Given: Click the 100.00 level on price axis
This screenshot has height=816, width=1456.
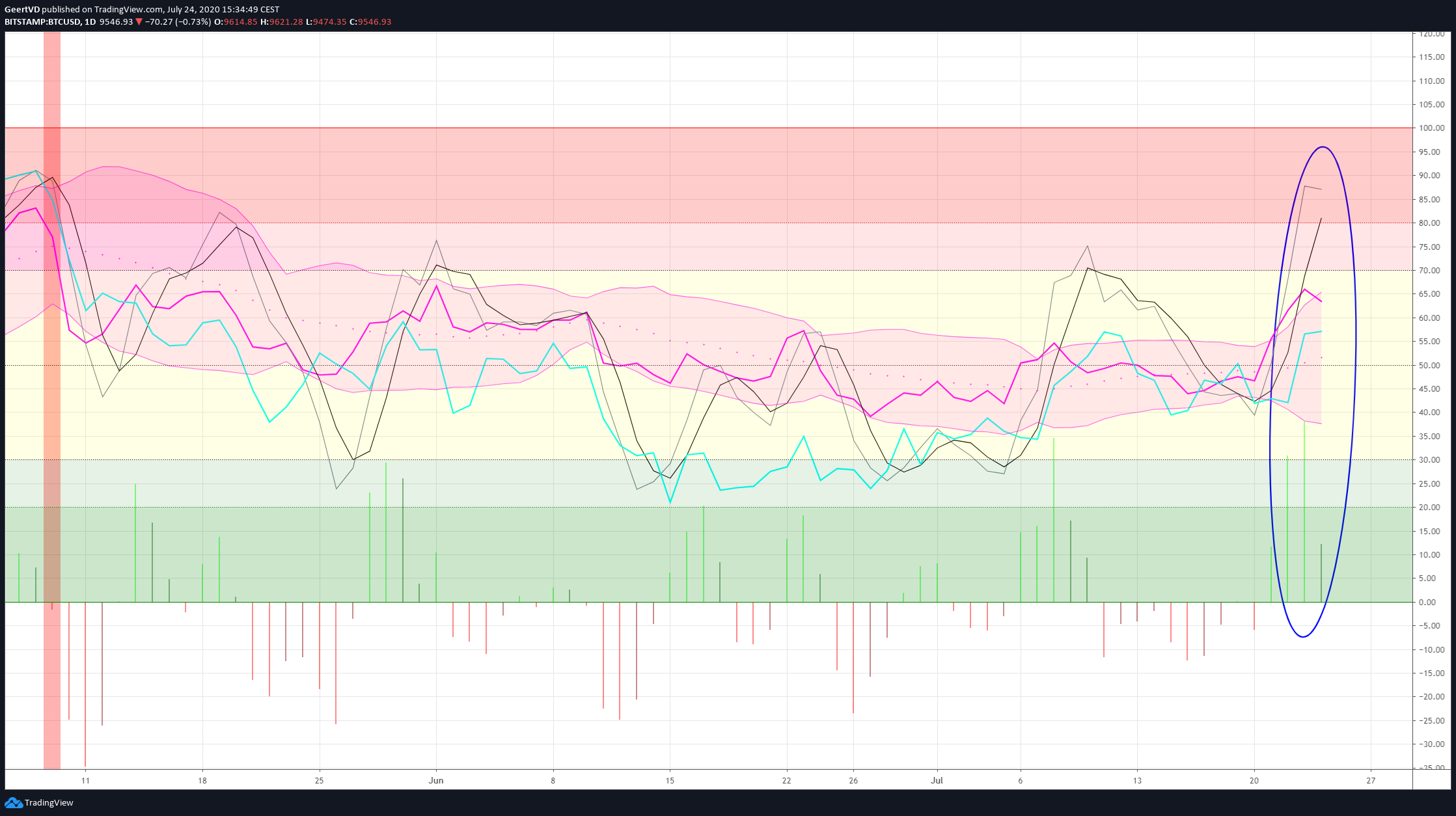Looking at the screenshot, I should (x=1432, y=128).
